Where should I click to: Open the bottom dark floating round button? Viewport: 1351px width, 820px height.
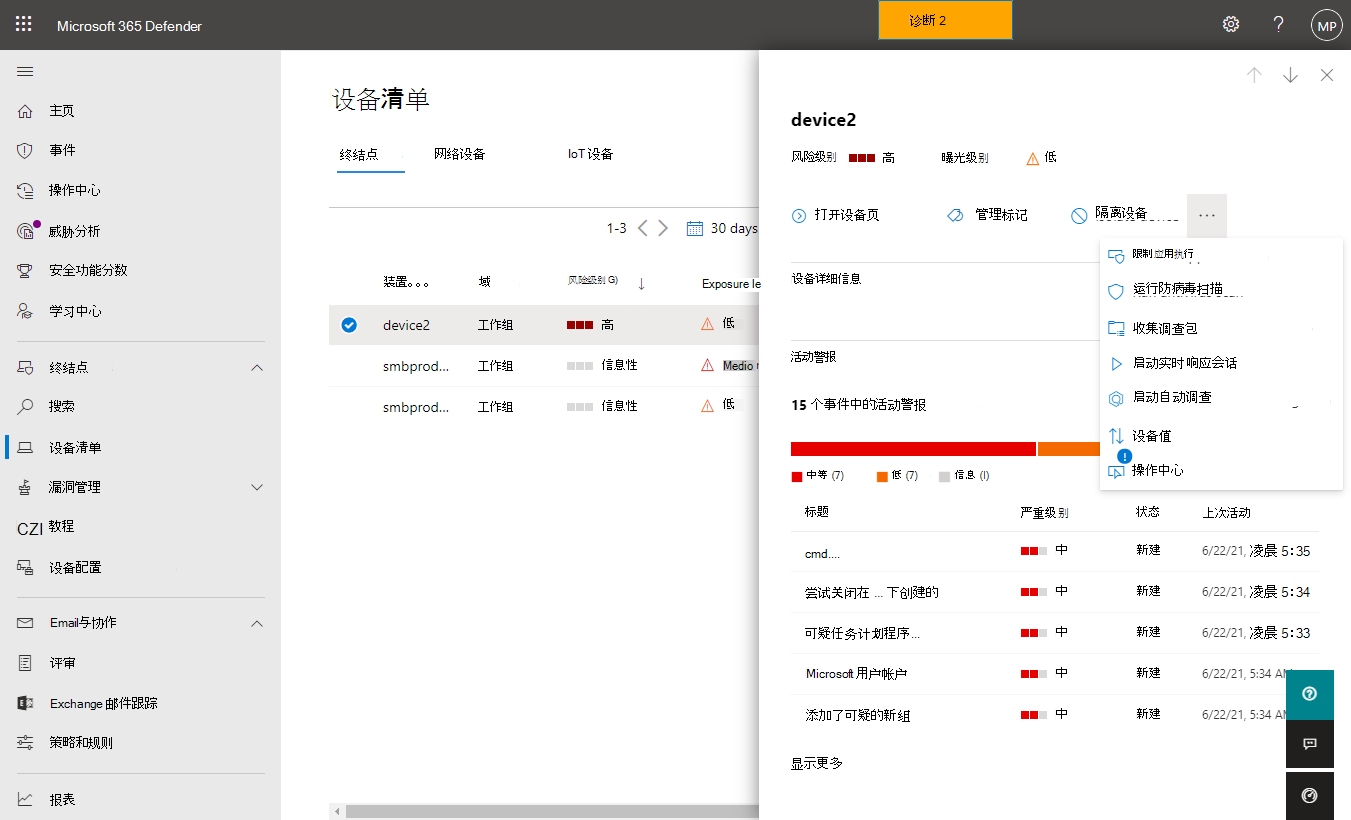click(x=1310, y=796)
